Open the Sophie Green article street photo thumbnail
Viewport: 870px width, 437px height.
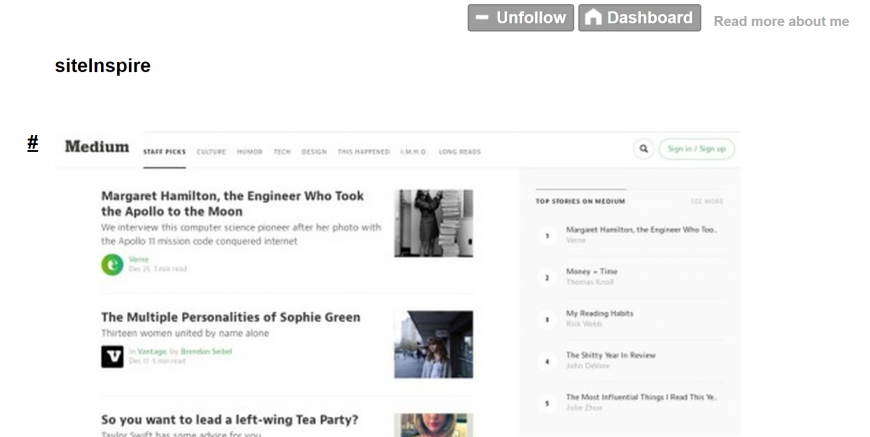(434, 344)
